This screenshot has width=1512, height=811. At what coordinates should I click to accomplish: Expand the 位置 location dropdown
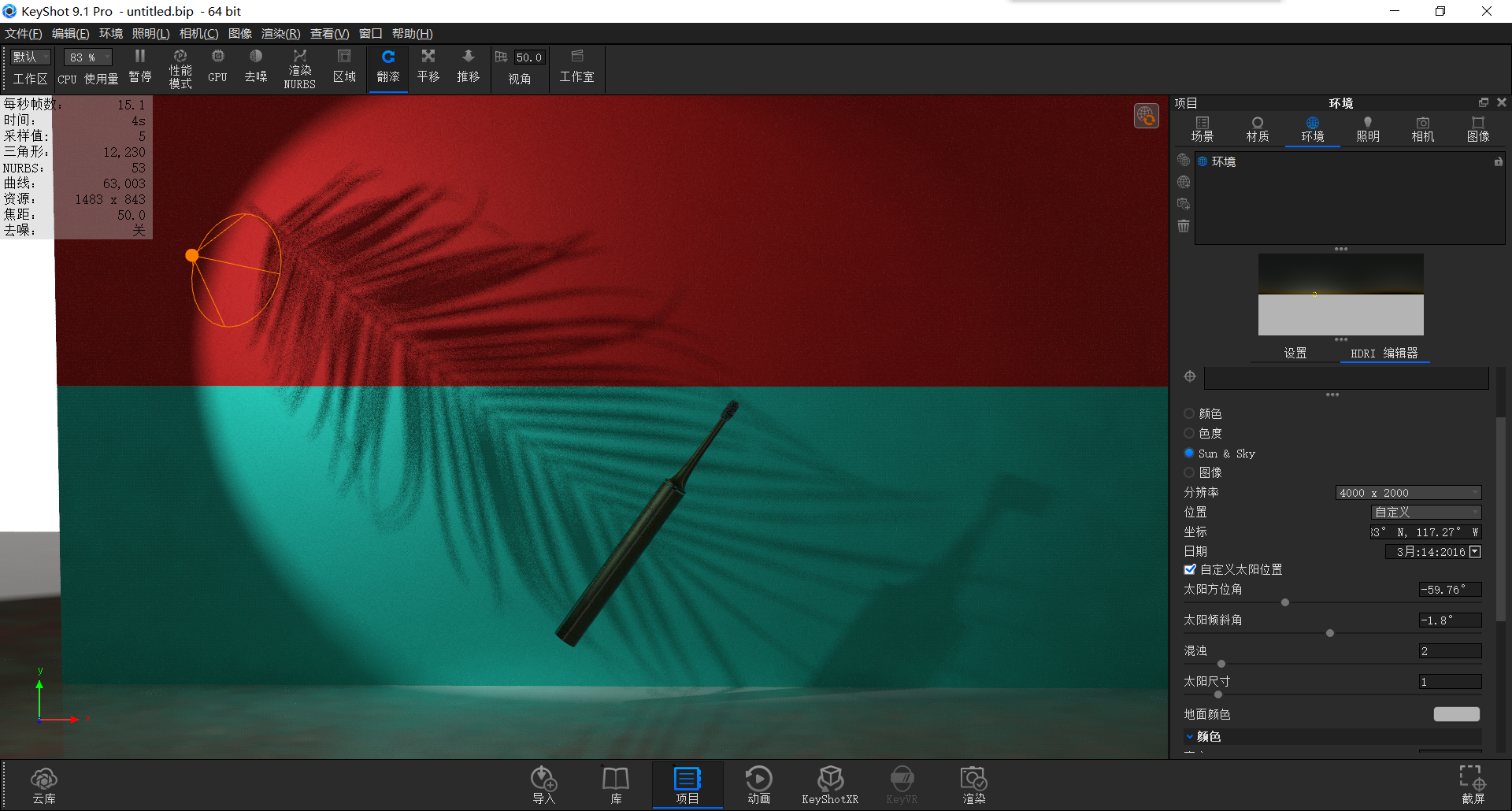tap(1426, 512)
